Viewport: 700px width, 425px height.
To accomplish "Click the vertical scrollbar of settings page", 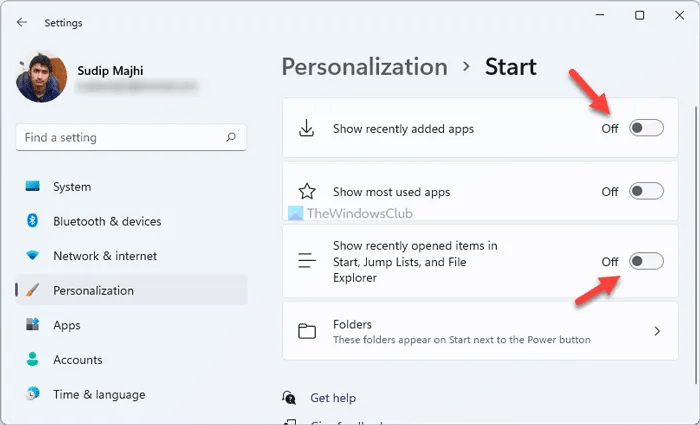I will coord(697,243).
